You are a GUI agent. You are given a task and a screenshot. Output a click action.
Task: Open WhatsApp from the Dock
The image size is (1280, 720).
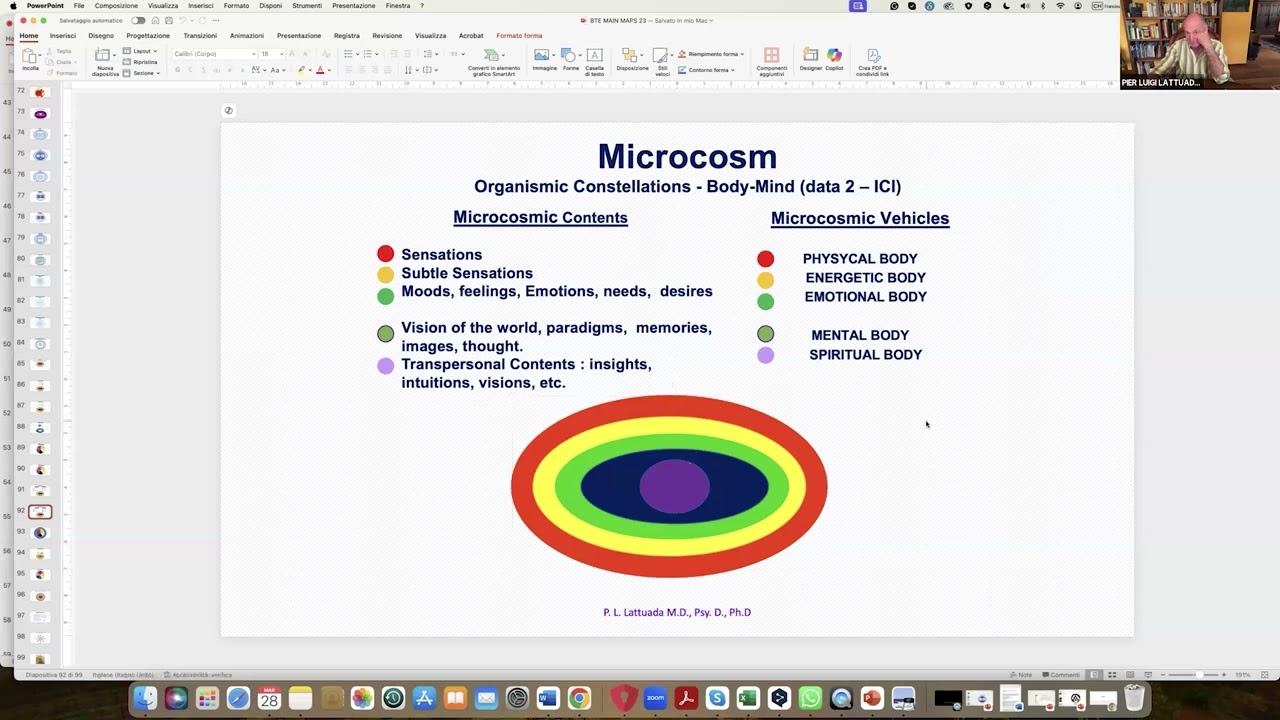810,698
